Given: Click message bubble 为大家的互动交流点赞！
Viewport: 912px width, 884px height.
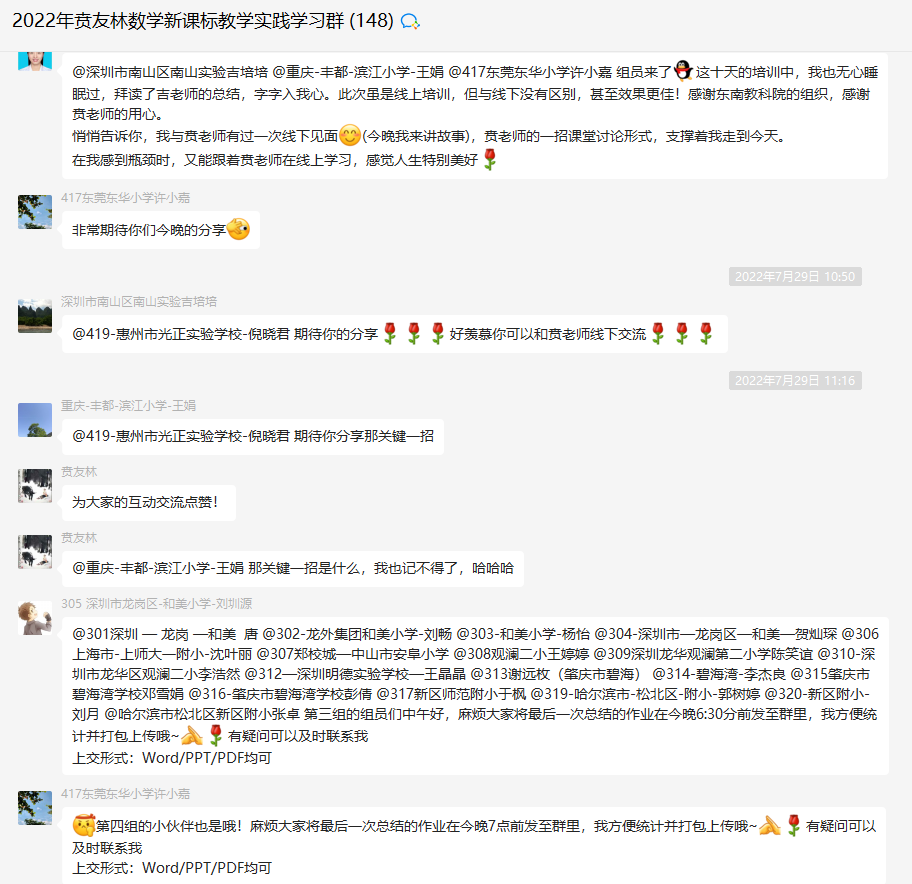Looking at the screenshot, I should coord(149,502).
